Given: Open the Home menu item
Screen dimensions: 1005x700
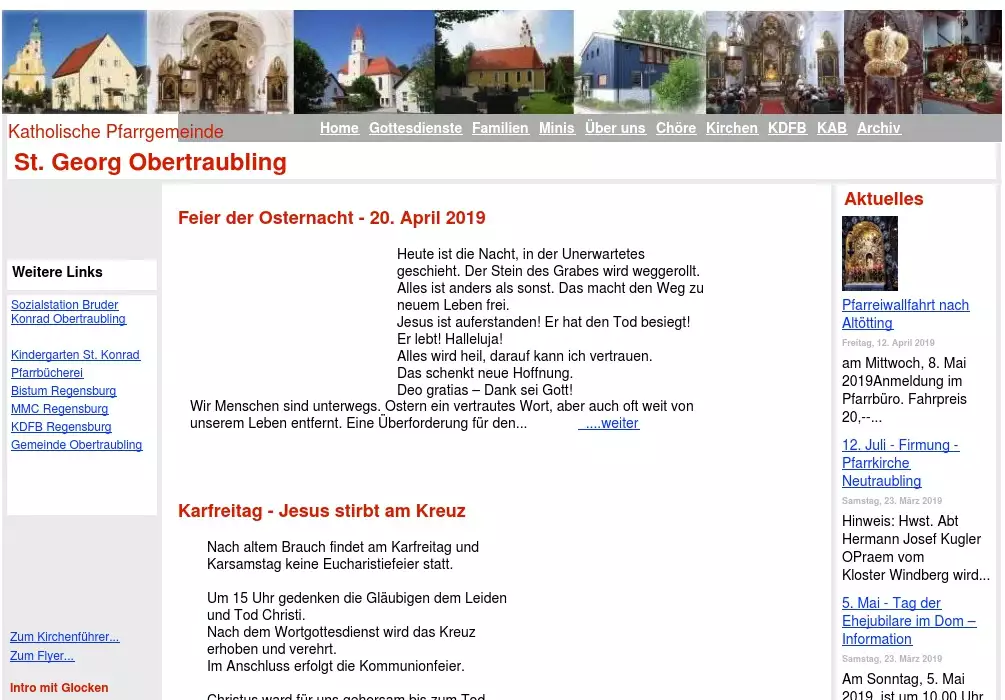Looking at the screenshot, I should point(339,128).
